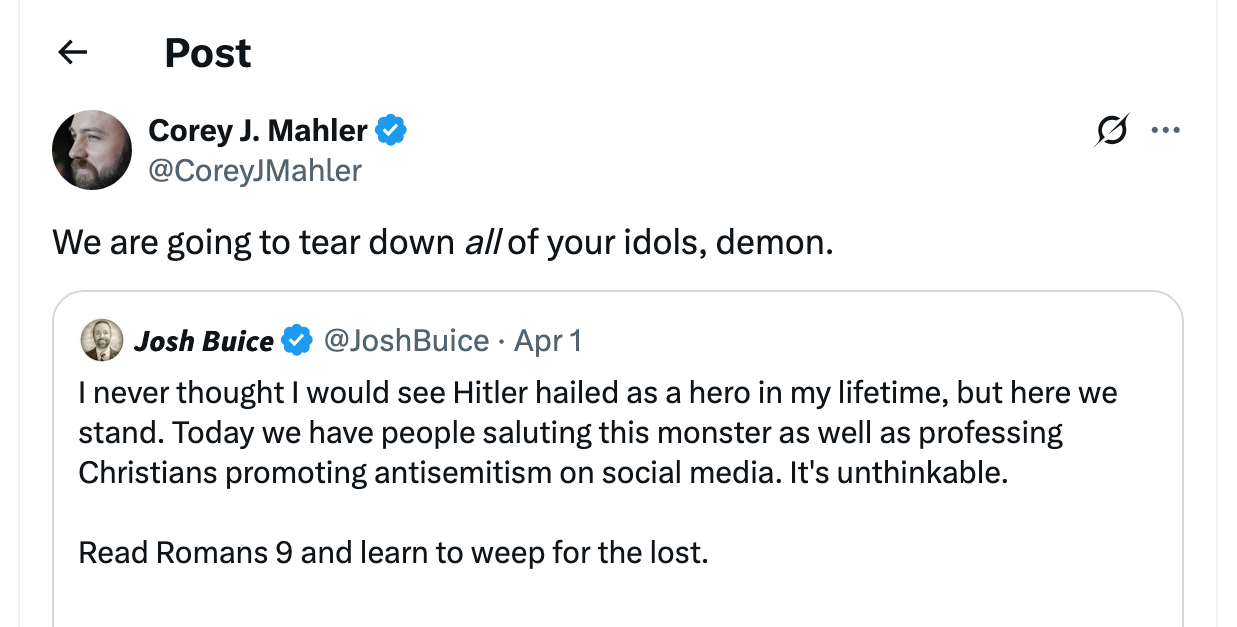Viewport: 1237px width, 627px height.
Task: Click the italicized word "all" in the post
Action: click(482, 241)
